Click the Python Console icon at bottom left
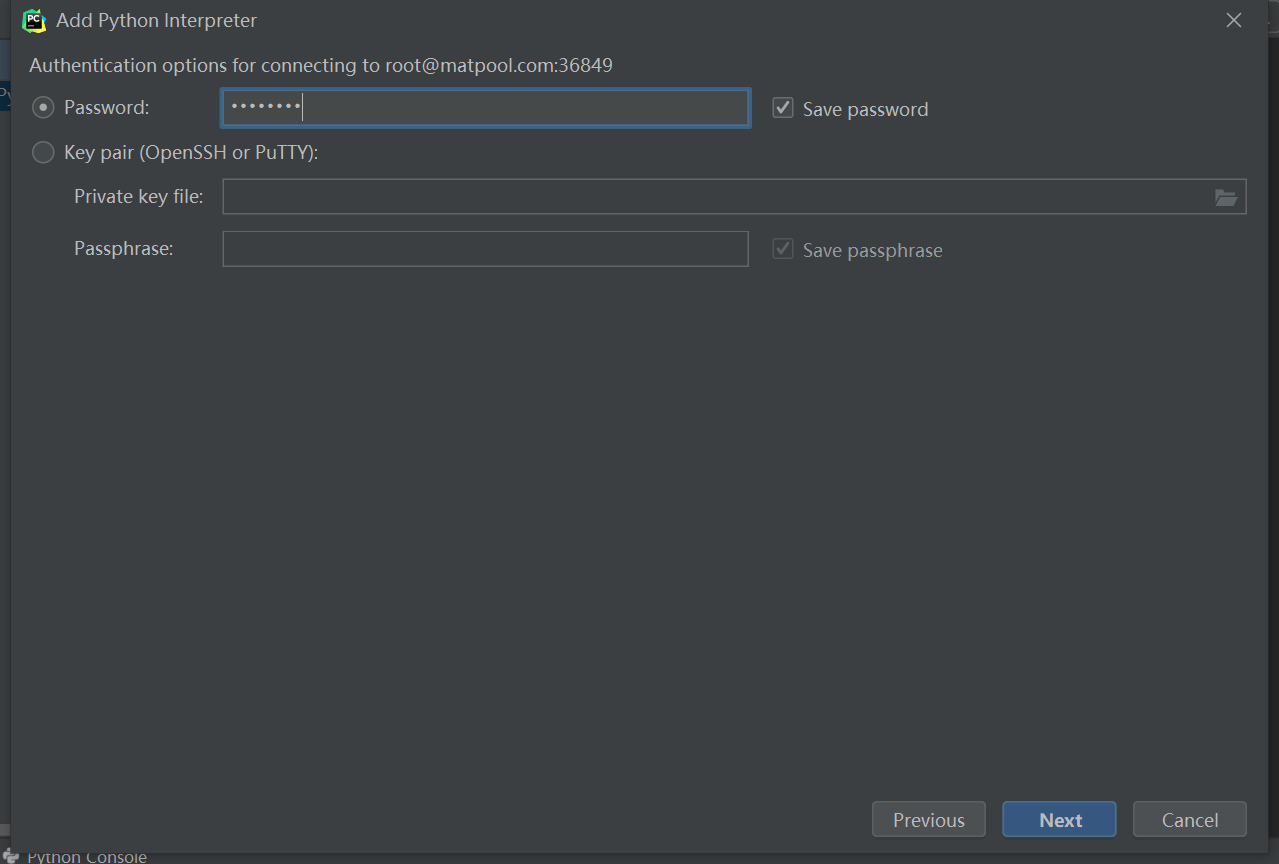The width and height of the screenshot is (1279, 864). pos(11,855)
